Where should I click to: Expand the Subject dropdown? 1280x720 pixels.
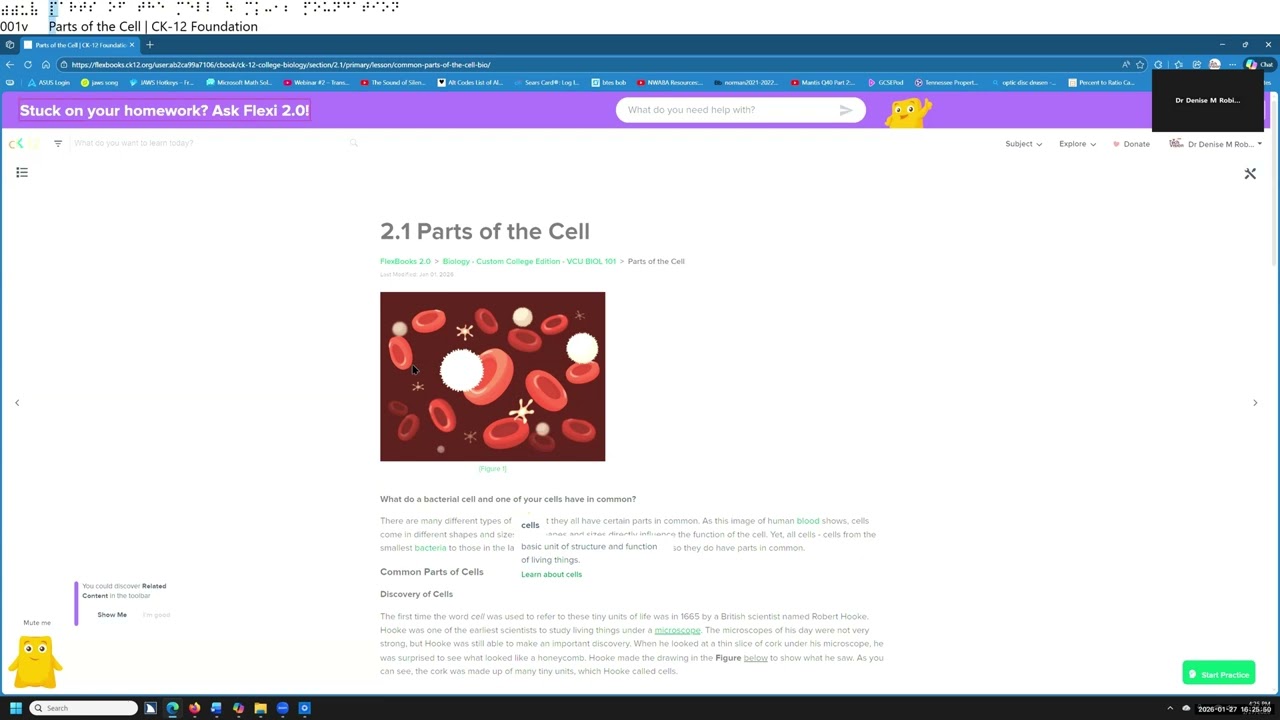pos(1024,144)
